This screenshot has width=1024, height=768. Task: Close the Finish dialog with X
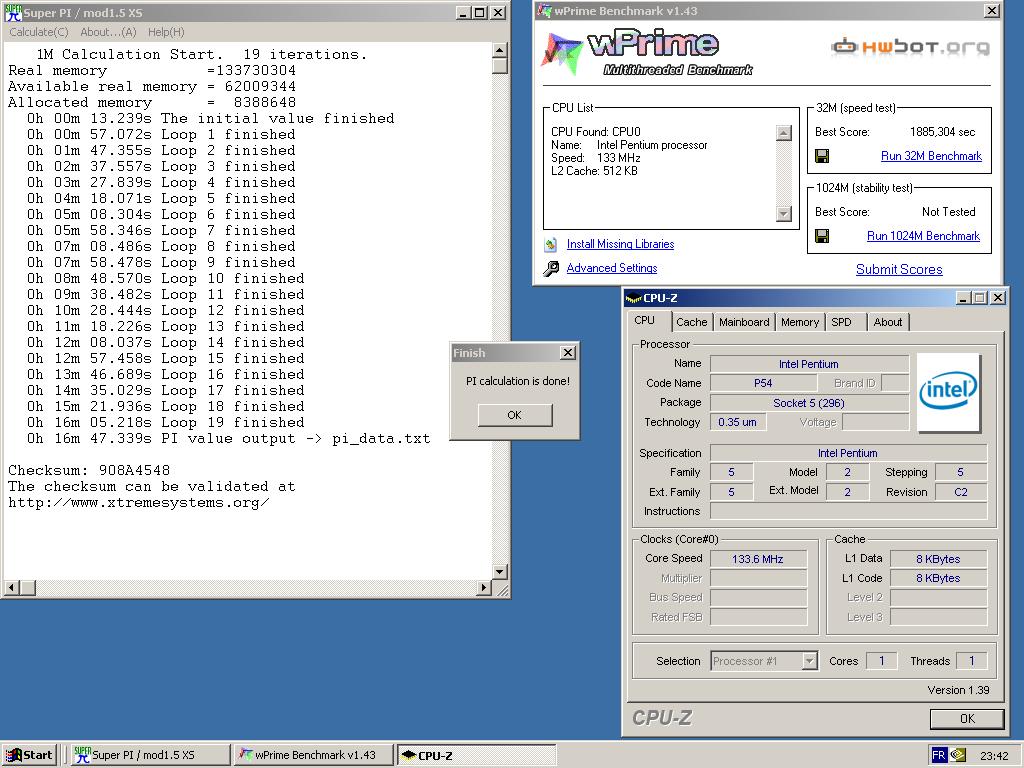point(568,353)
